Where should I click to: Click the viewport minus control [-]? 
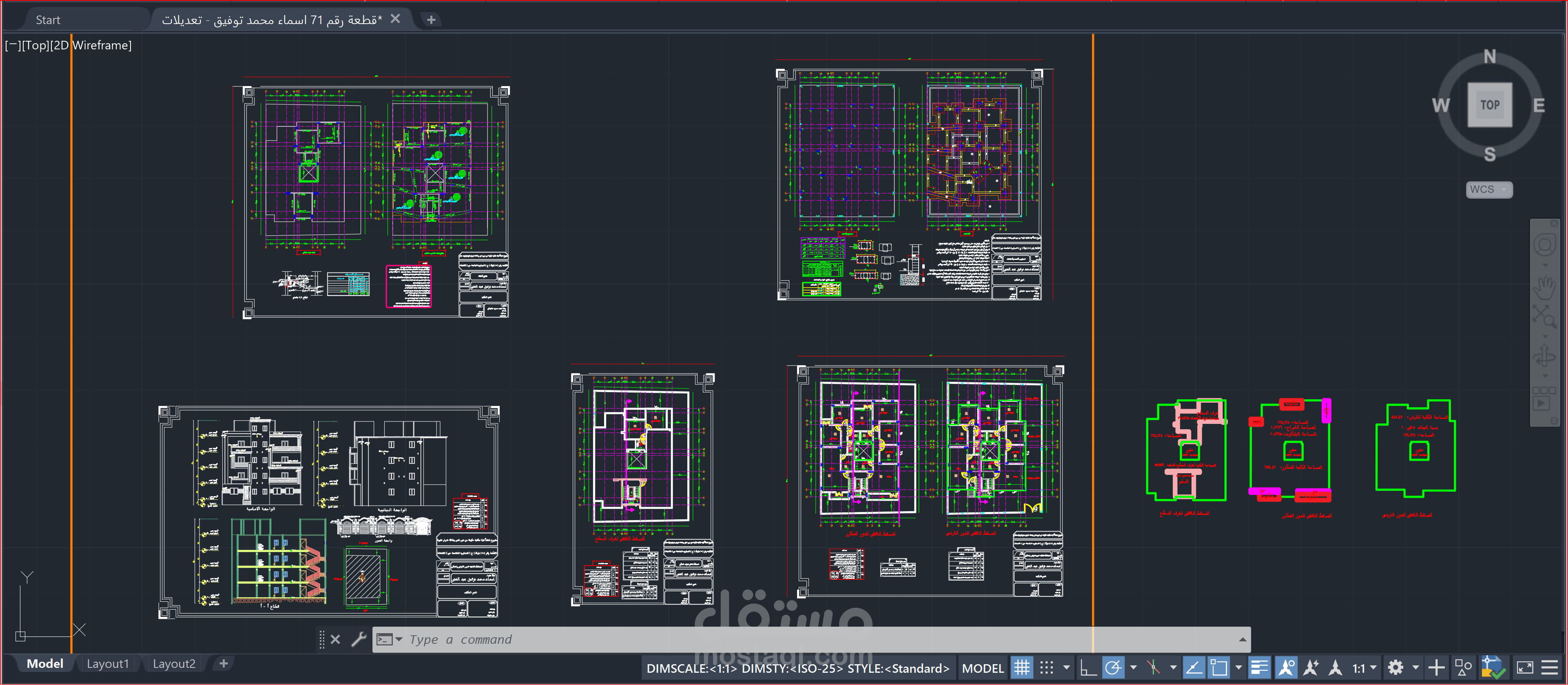(x=13, y=45)
